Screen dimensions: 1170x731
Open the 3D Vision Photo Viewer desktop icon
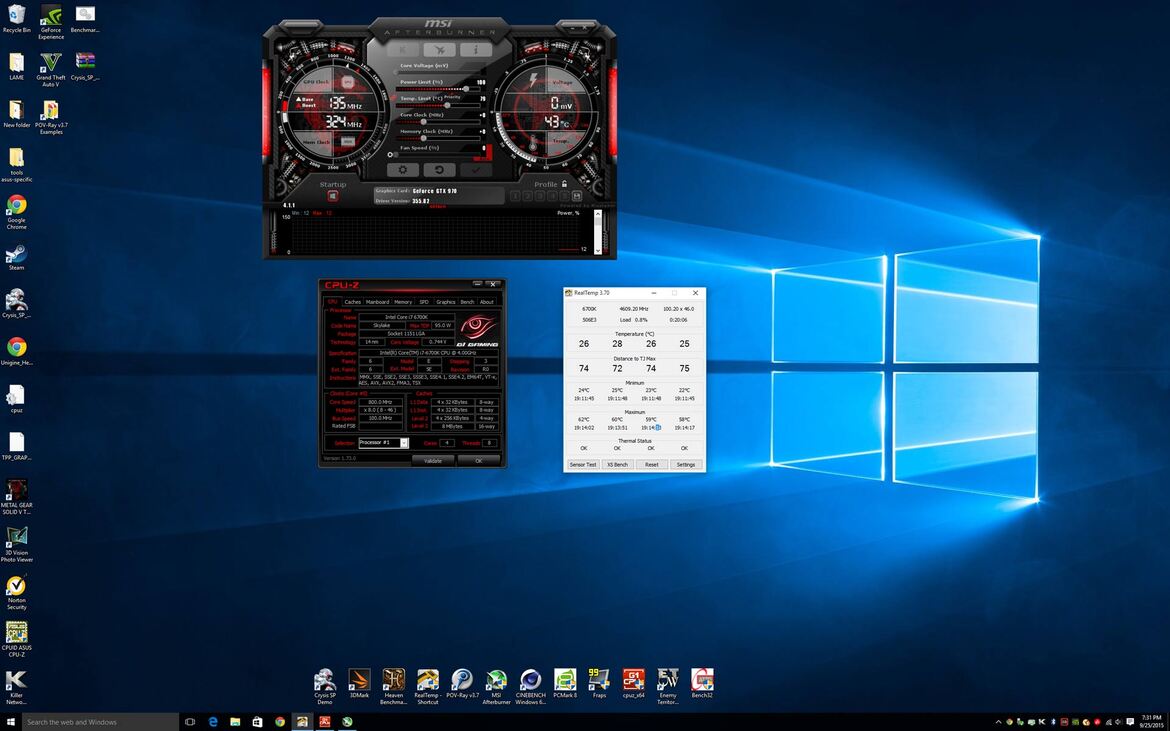[16, 545]
